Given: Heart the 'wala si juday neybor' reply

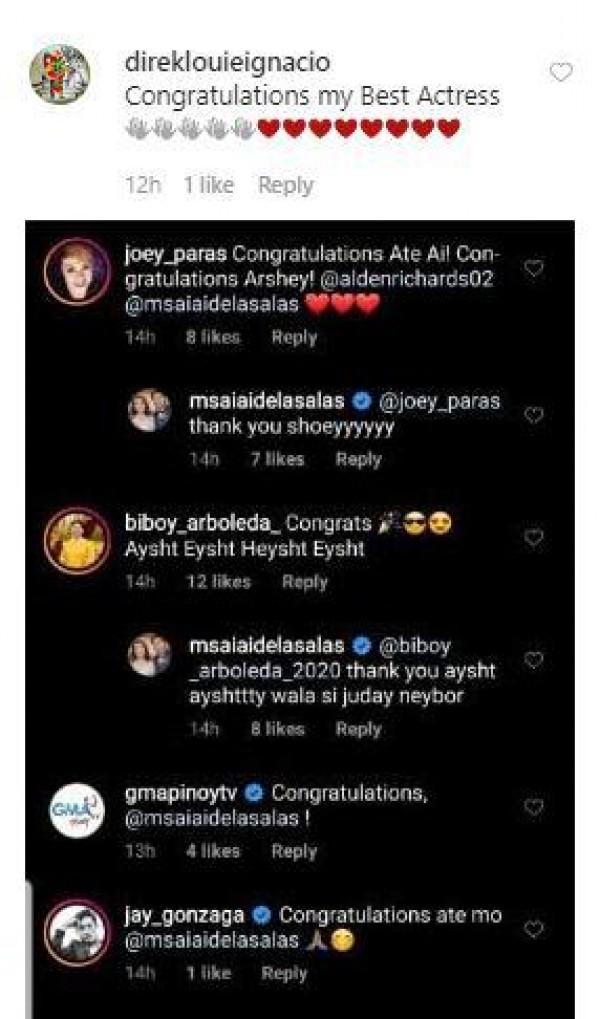Looking at the screenshot, I should pyautogui.click(x=534, y=660).
